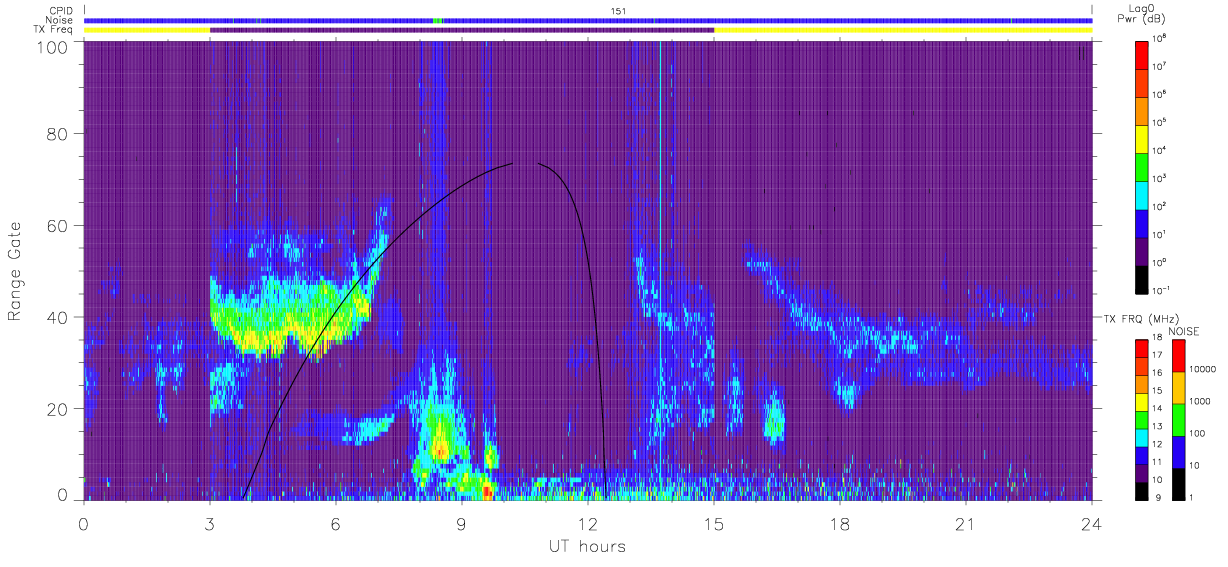The image size is (1228, 567).
Task: Click the '100' tick on the Range Gate axis
Action: pyautogui.click(x=52, y=46)
